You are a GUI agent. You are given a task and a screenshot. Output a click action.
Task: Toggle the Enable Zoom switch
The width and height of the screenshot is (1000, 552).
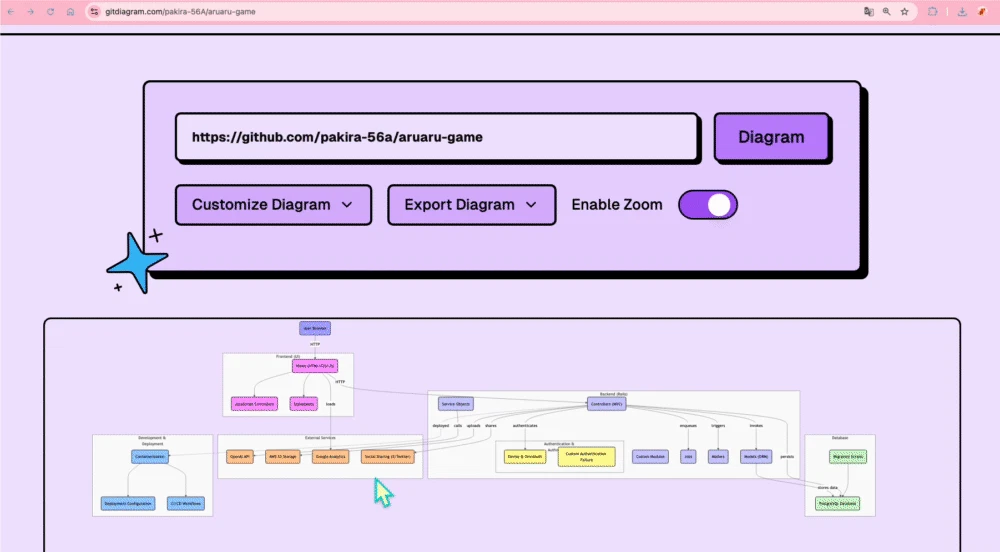coord(708,205)
